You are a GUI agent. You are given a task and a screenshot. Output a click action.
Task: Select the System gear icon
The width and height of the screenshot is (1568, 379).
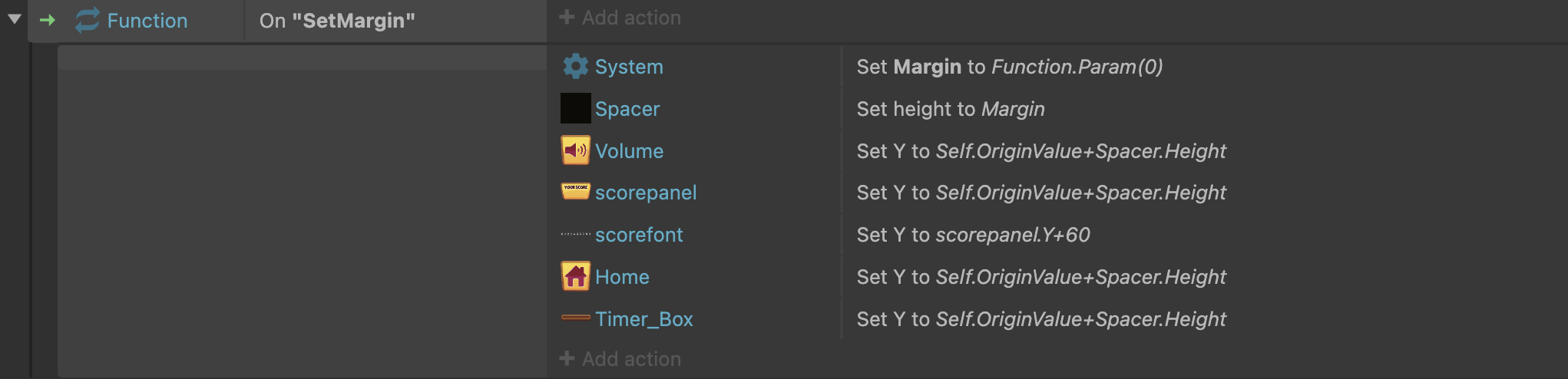(x=575, y=67)
